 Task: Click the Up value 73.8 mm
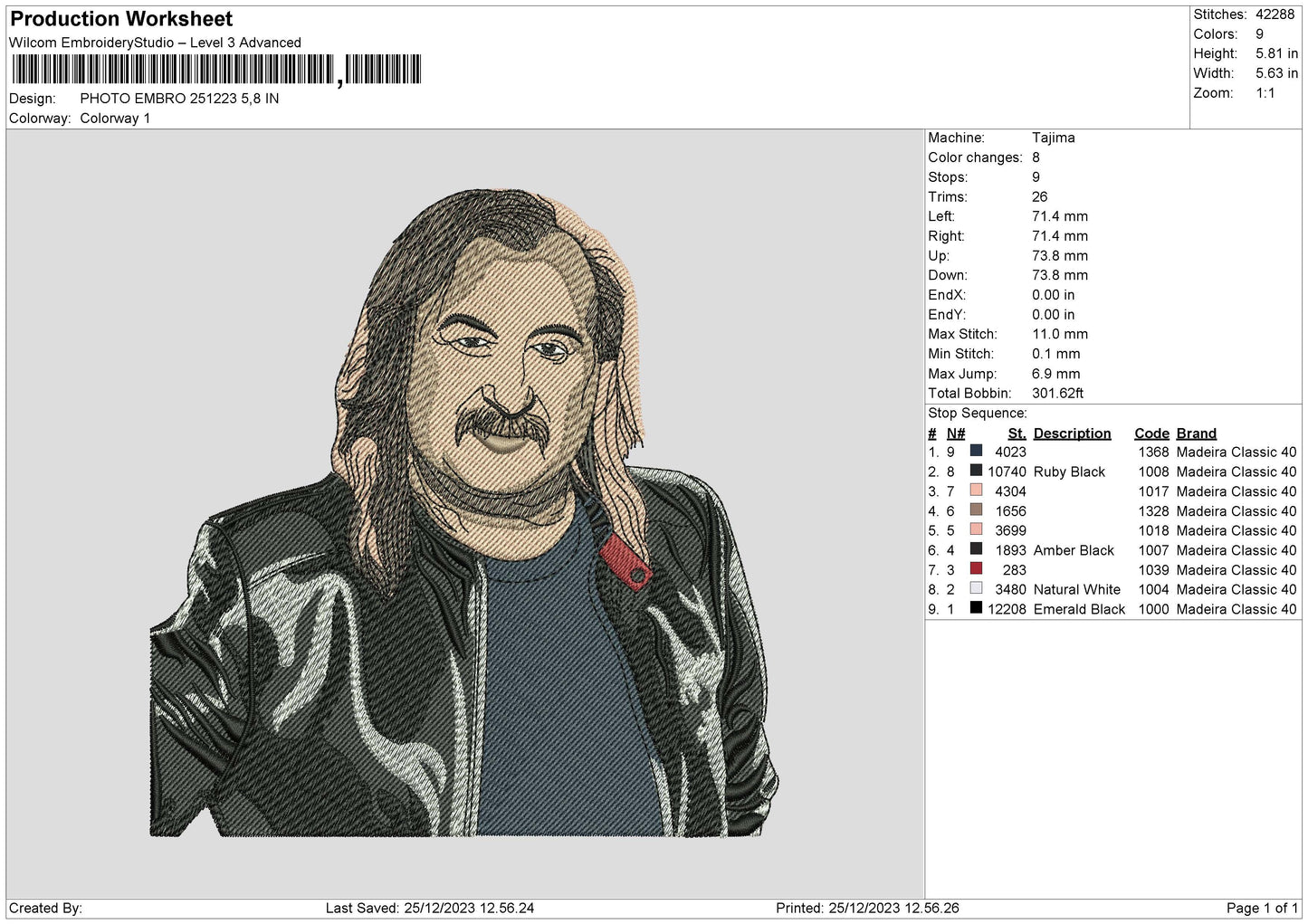1060,255
